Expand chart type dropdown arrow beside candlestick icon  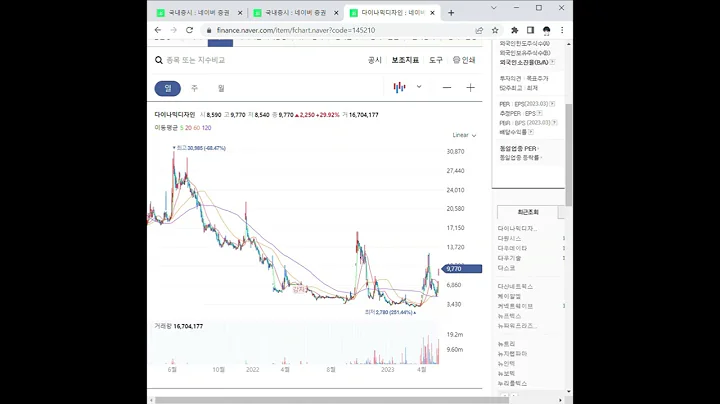(419, 87)
